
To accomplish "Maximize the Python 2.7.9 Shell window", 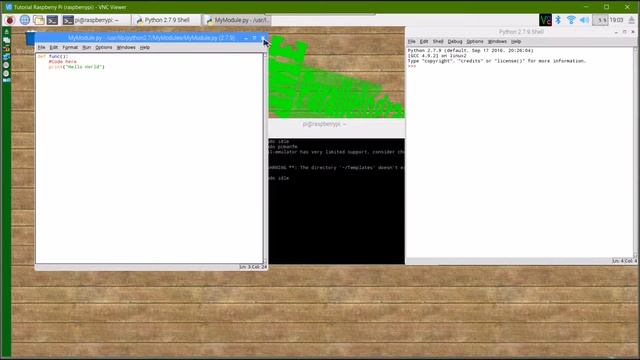I will [624, 32].
